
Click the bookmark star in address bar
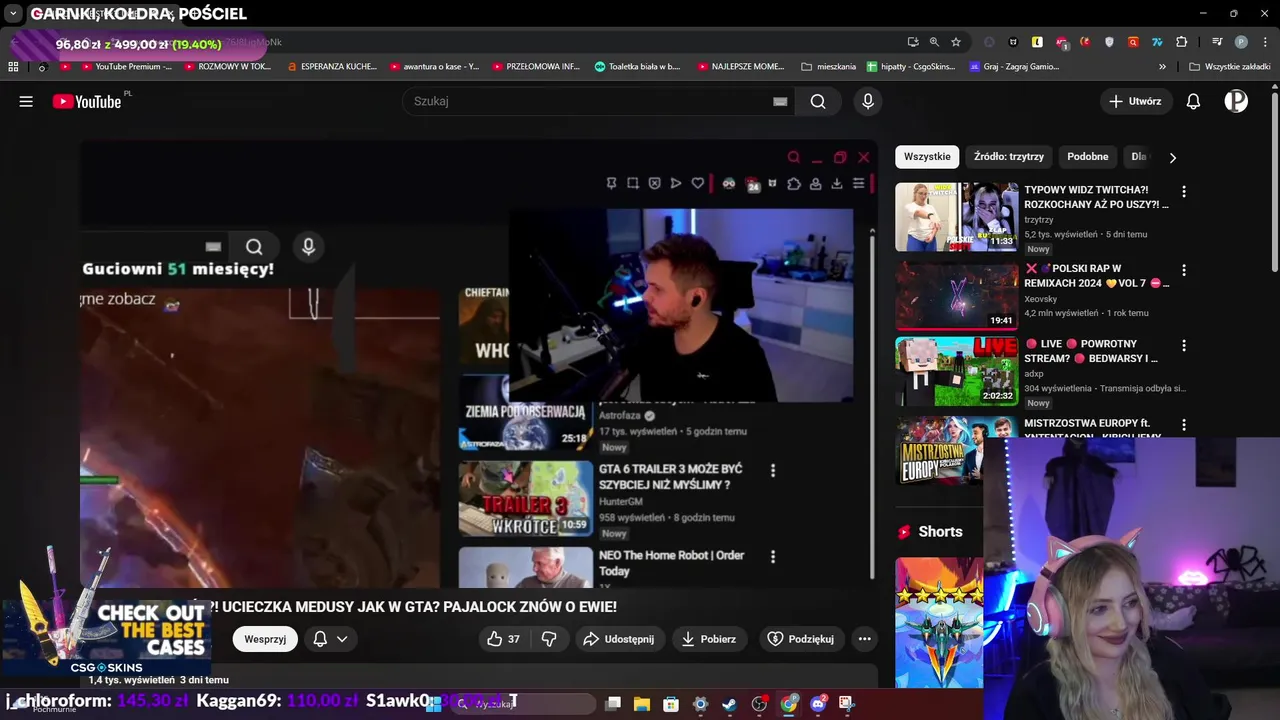tap(956, 42)
